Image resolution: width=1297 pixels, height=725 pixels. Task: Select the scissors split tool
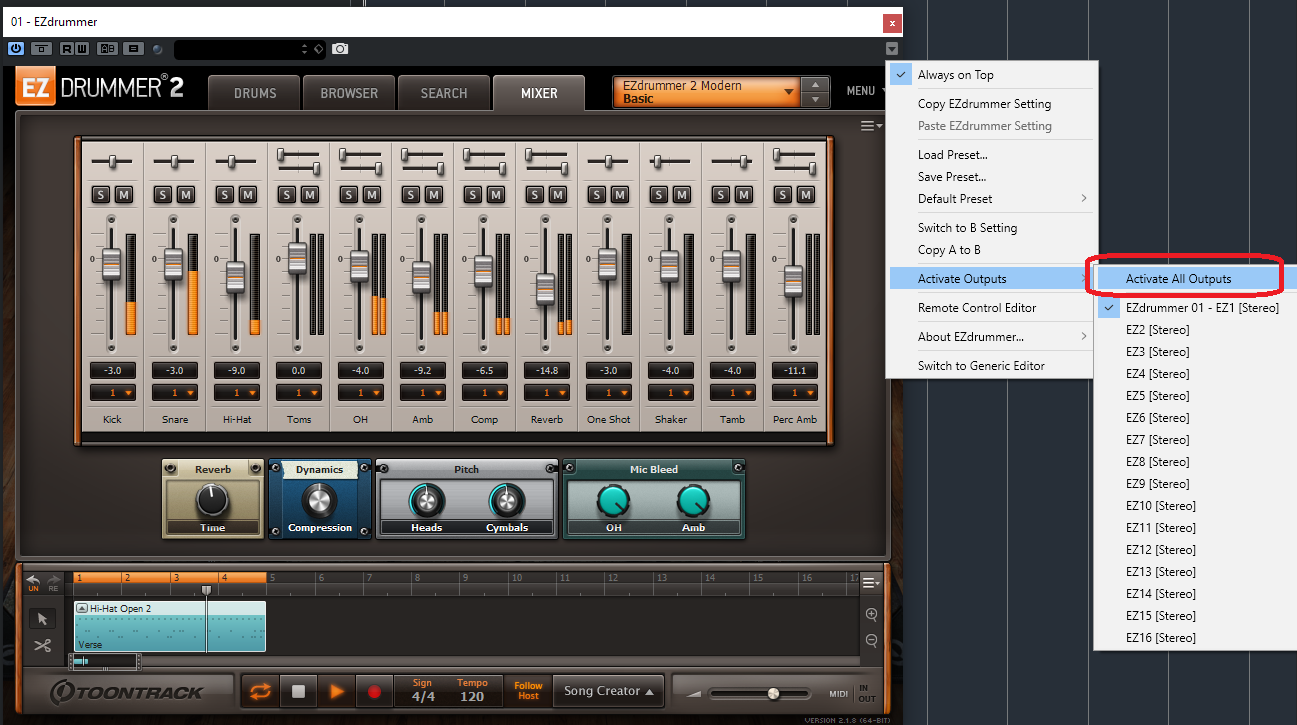[x=42, y=645]
